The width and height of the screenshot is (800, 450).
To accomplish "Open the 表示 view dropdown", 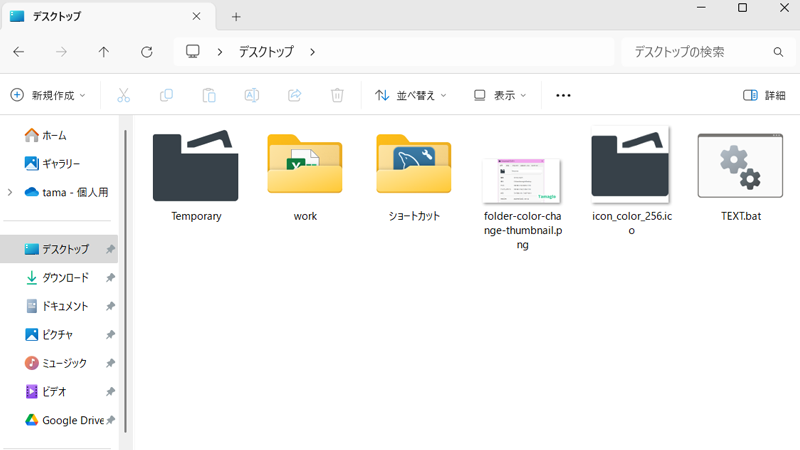I will (x=499, y=95).
